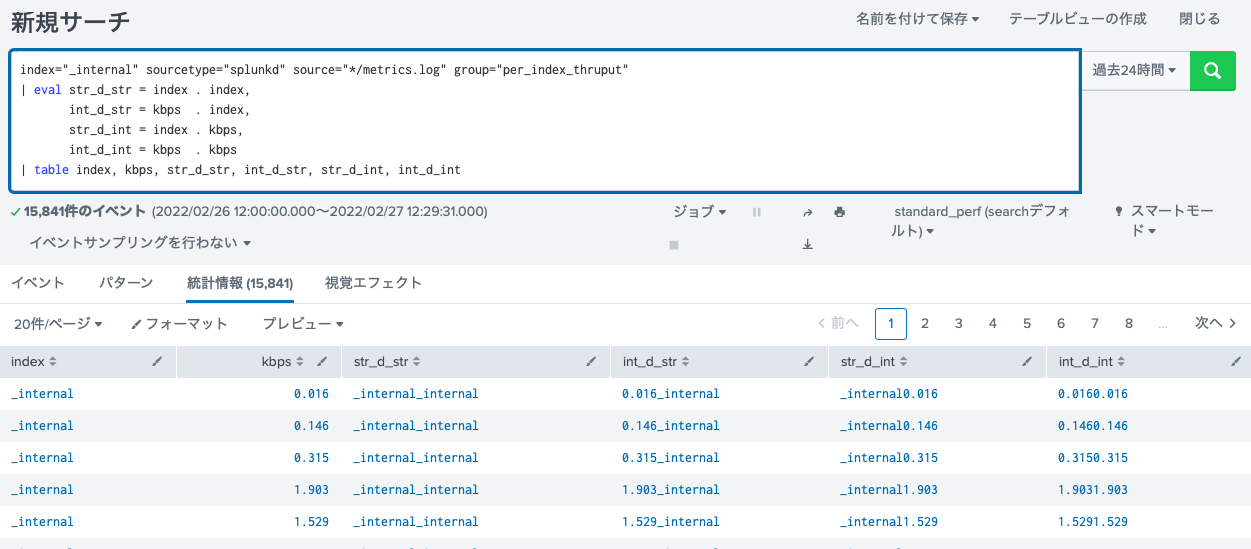Click kbps value 0.016
This screenshot has width=1251, height=549.
coord(311,394)
